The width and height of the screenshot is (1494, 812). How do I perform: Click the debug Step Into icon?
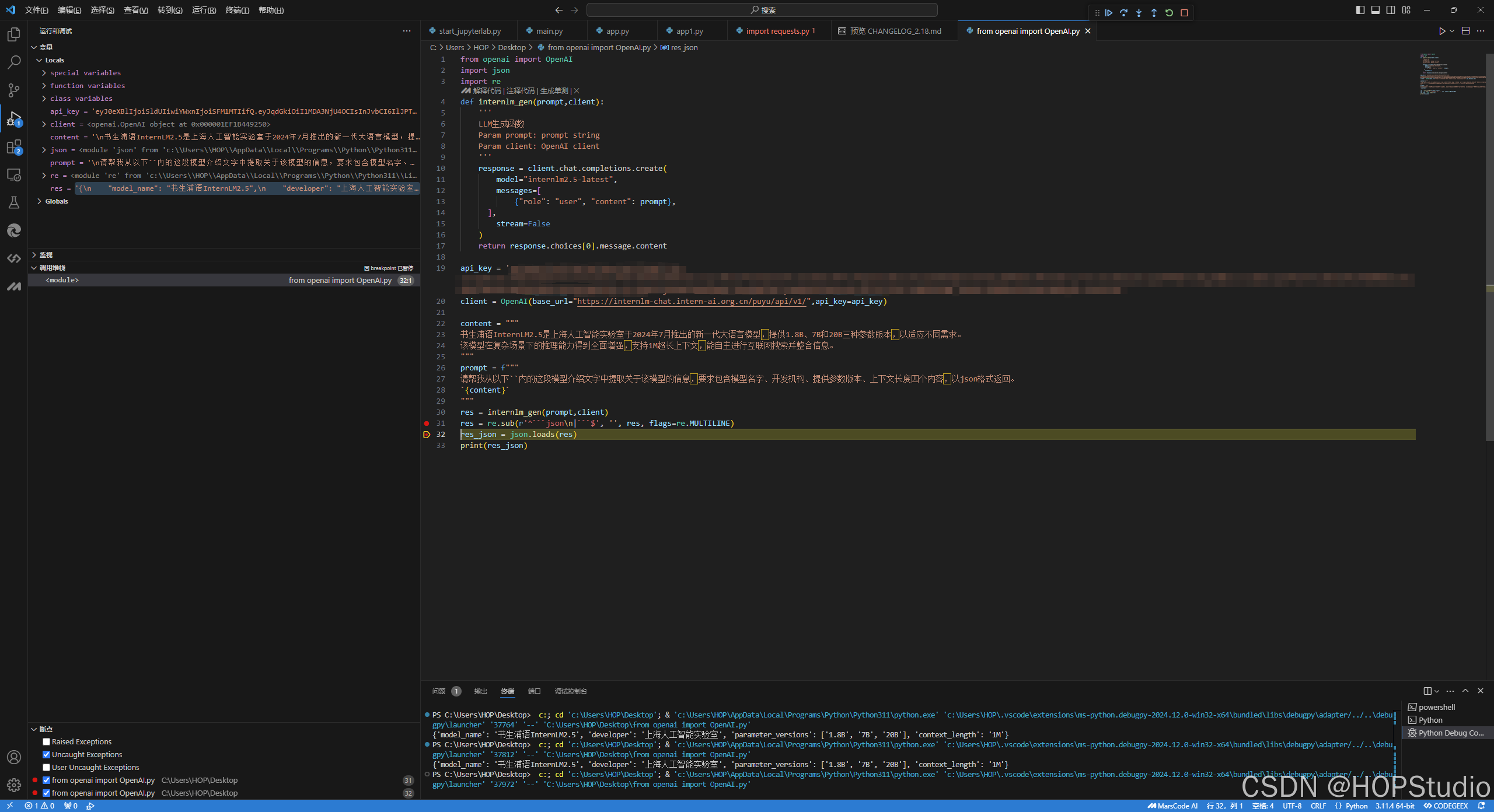1139,13
